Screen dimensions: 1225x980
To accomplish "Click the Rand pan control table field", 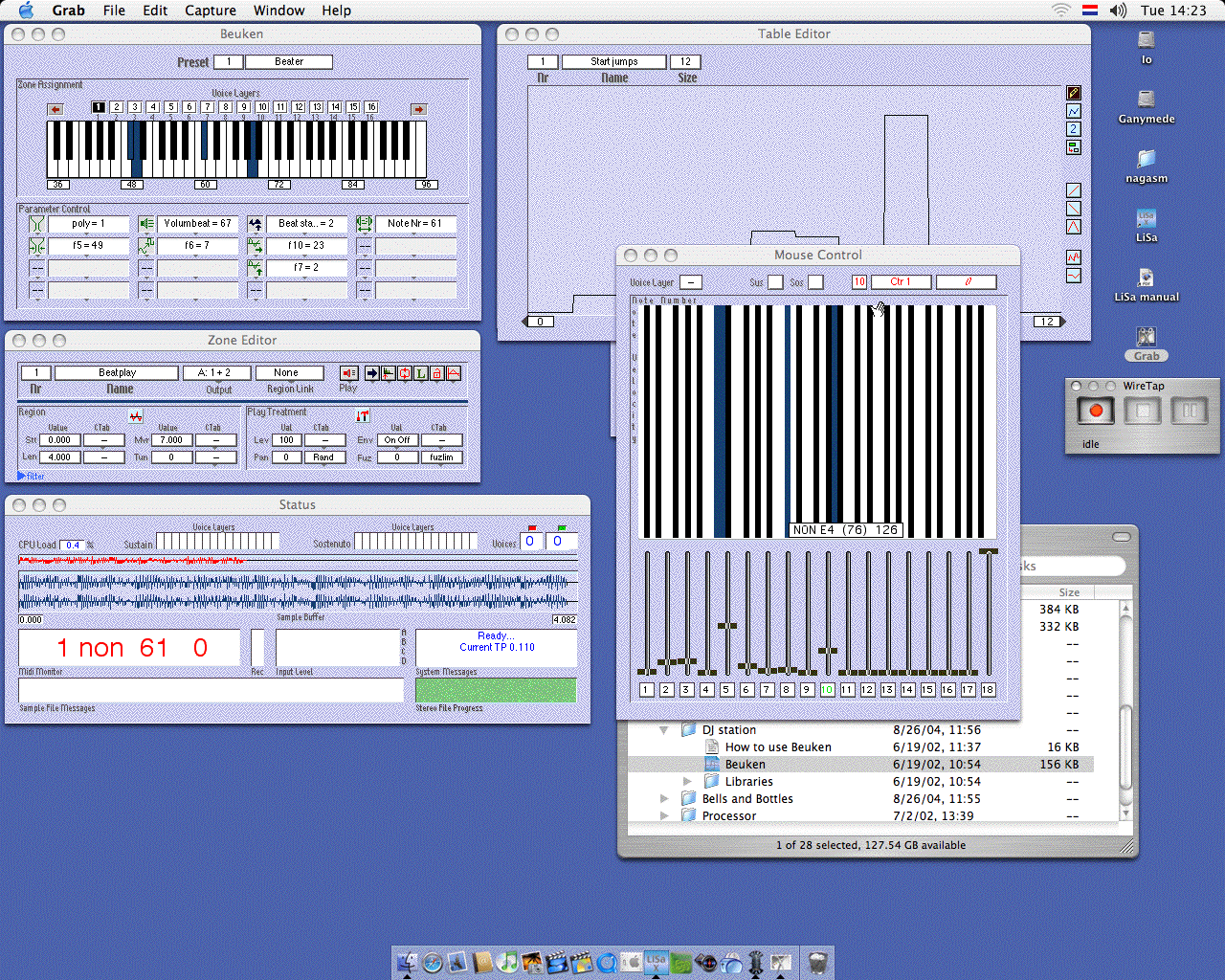I will point(324,457).
